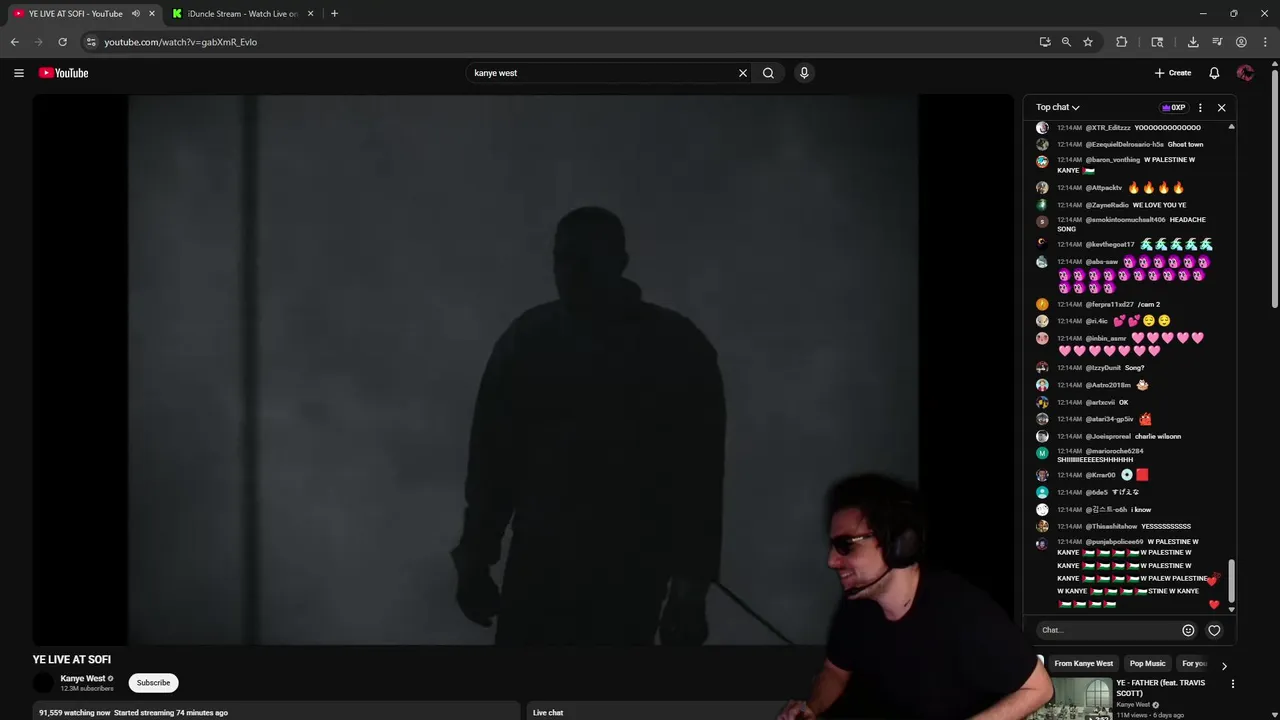Viewport: 1280px width, 720px height.
Task: Click @ferpra11xd27 '/cam 2' message
Action: coord(1148,305)
